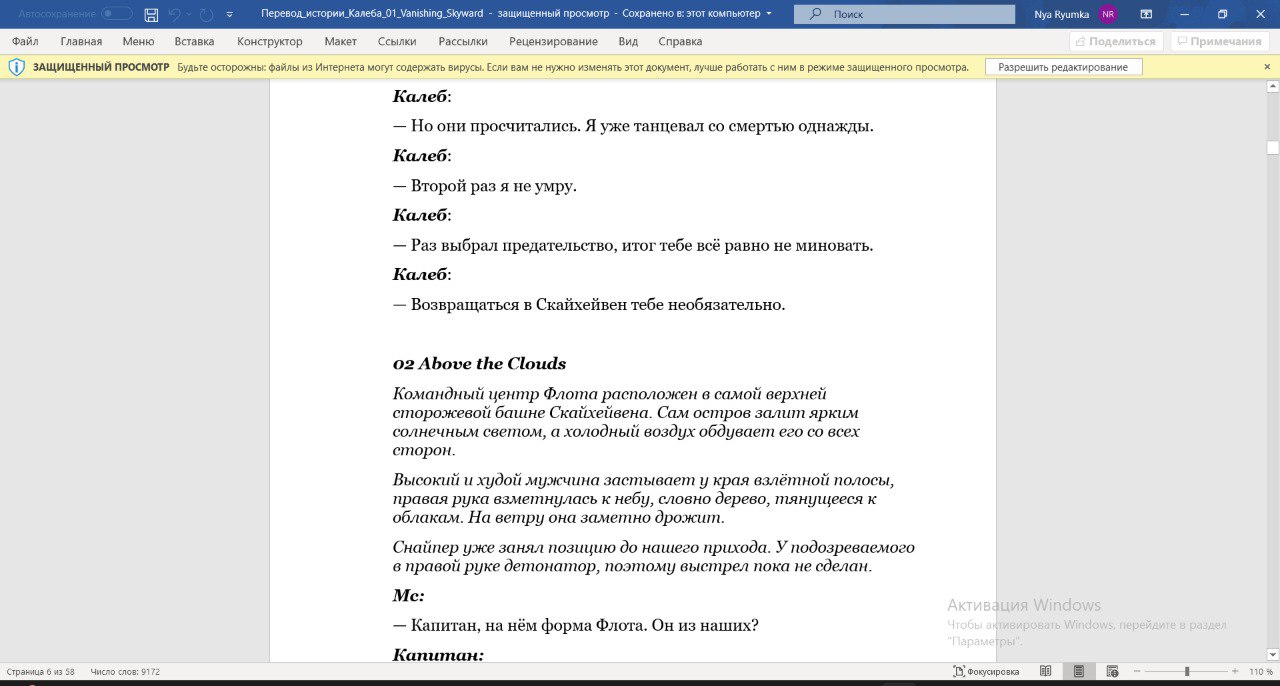The height and width of the screenshot is (686, 1280).
Task: Select the Print Layout view icon
Action: point(1079,672)
